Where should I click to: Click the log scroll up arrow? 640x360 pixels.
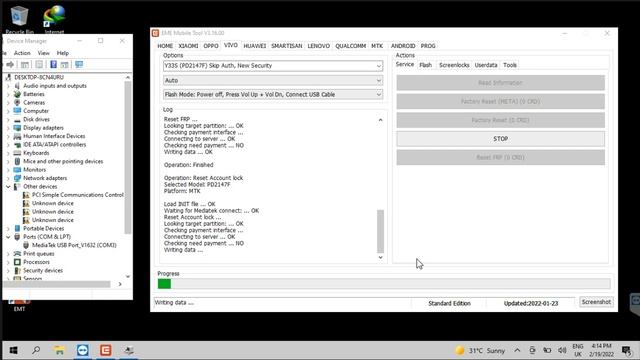tap(380, 120)
